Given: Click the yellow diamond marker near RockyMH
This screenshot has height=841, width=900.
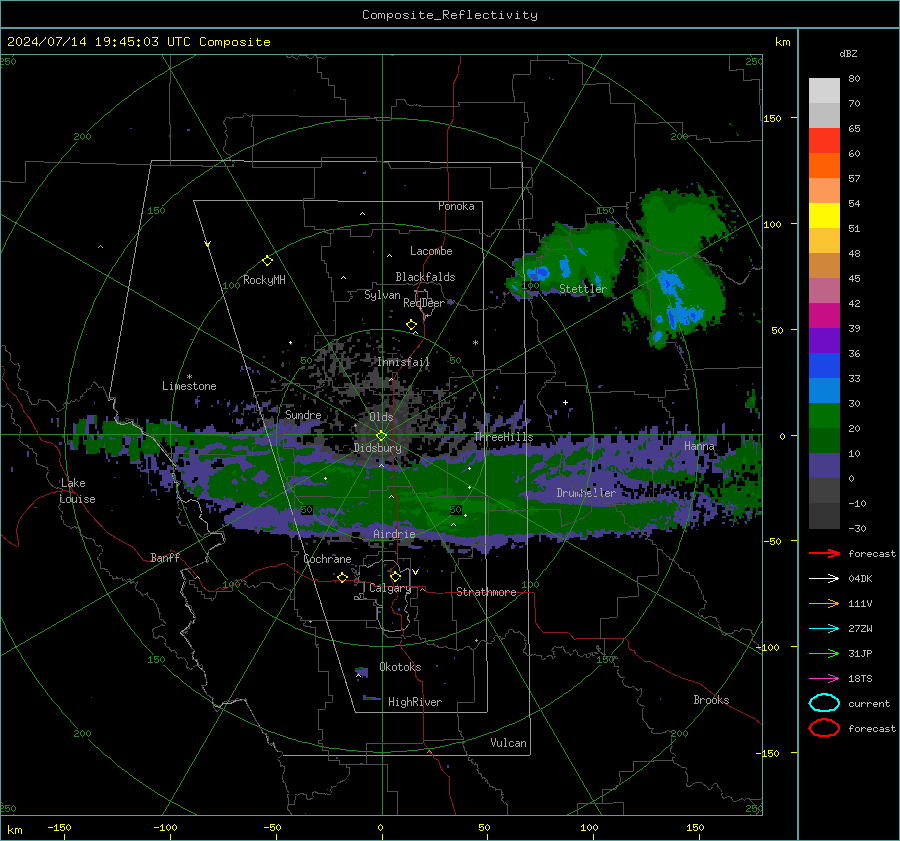Looking at the screenshot, I should (x=267, y=261).
